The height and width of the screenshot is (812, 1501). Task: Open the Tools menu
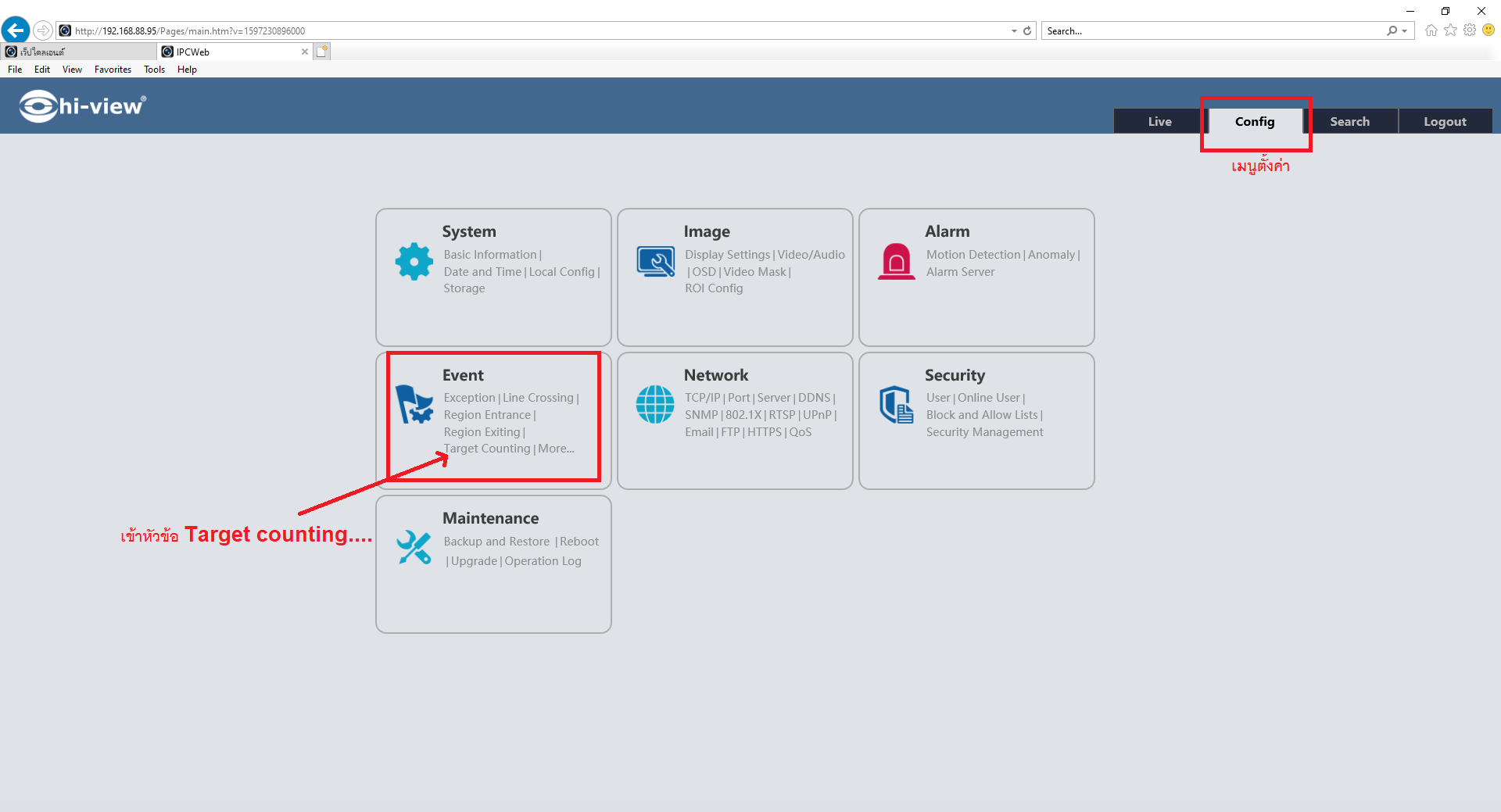point(154,70)
